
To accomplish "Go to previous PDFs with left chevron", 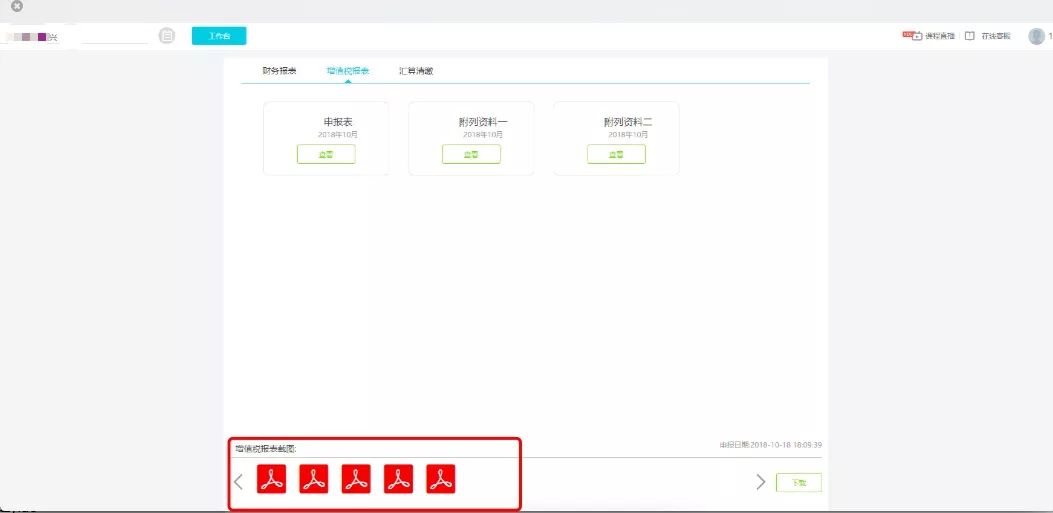I will tap(238, 481).
